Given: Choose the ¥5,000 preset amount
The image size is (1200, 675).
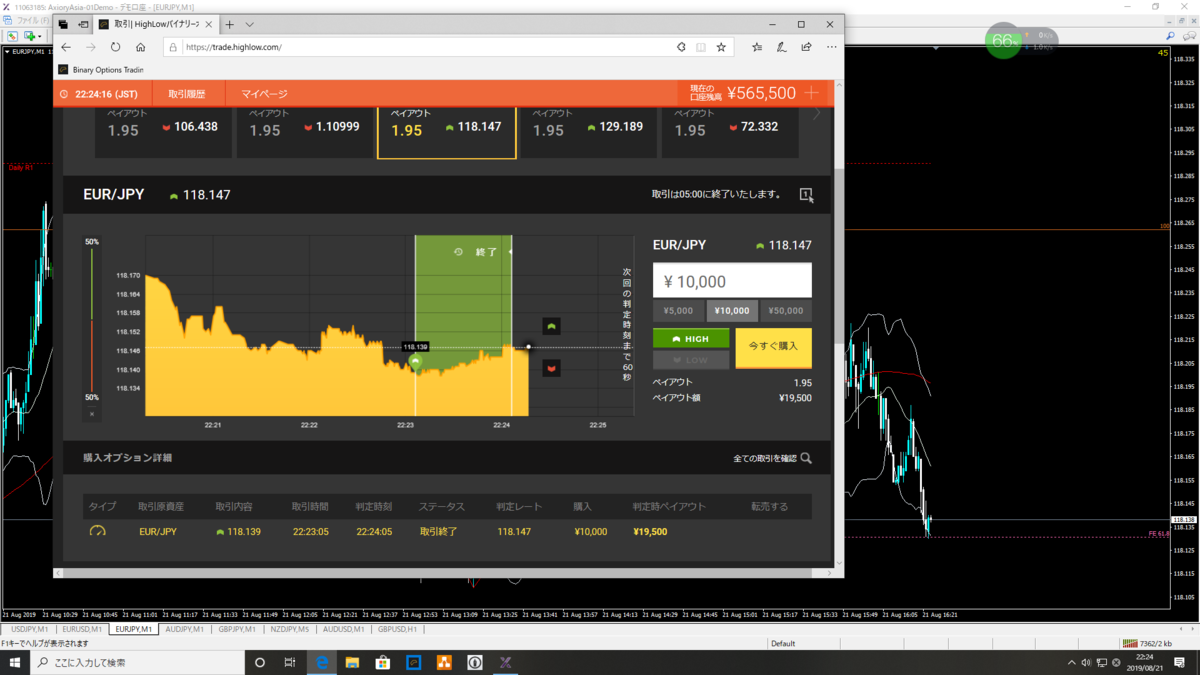Looking at the screenshot, I should pyautogui.click(x=678, y=311).
